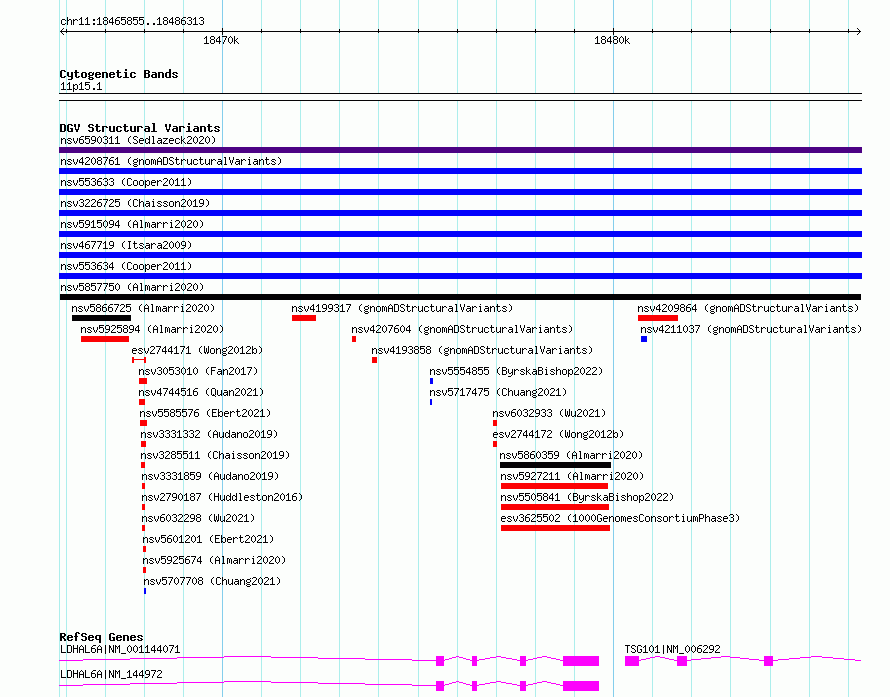Select nsv467719 (Itsara2009) label
The width and height of the screenshot is (890, 697).
point(126,245)
